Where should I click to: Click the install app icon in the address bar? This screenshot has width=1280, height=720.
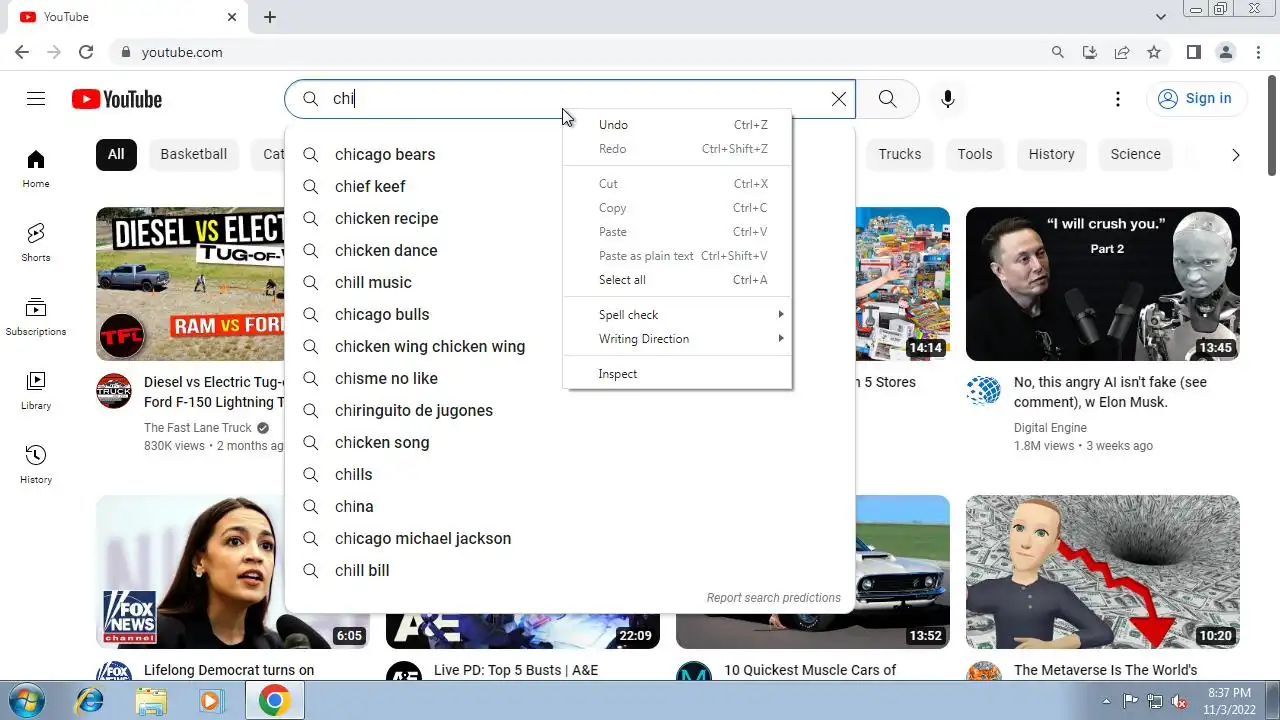[1090, 52]
